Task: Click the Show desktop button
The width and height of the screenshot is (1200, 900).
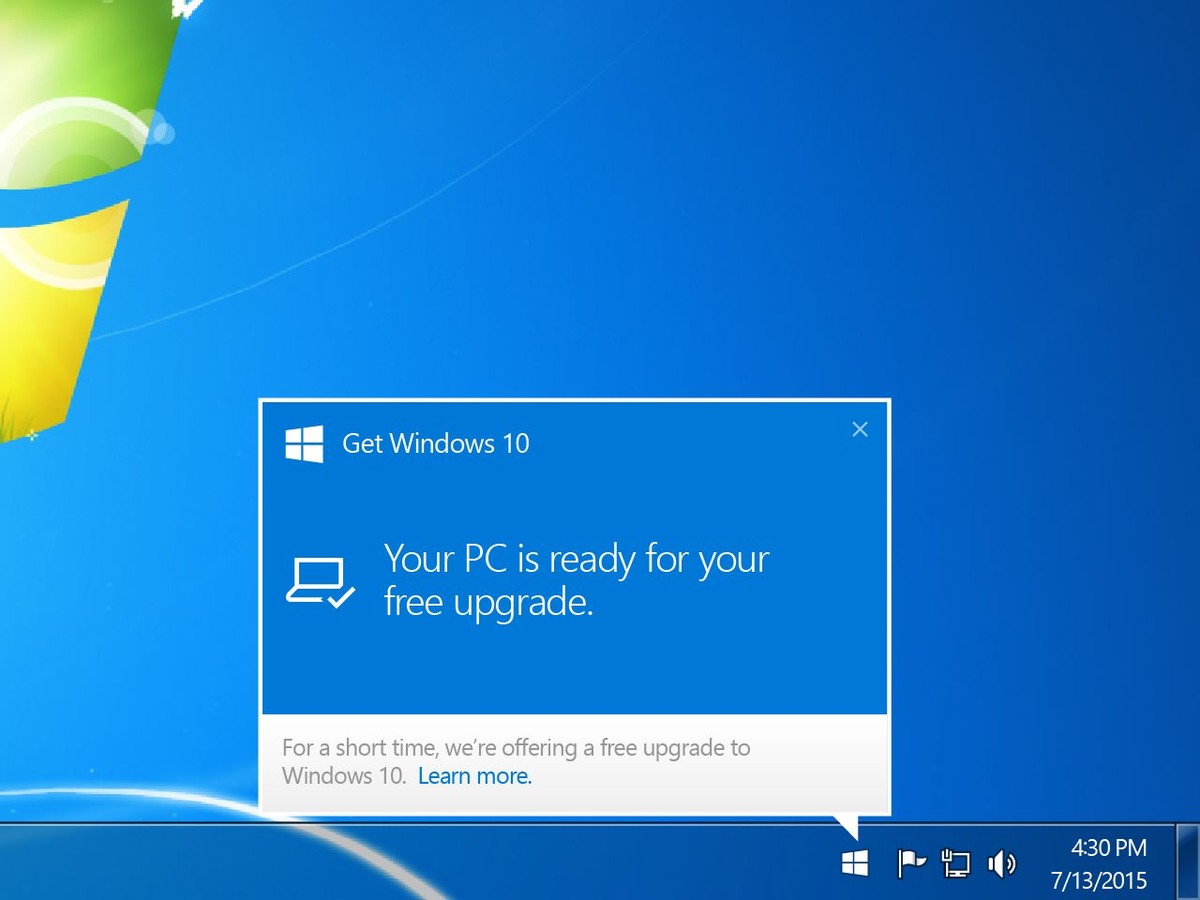Action: [1189, 862]
